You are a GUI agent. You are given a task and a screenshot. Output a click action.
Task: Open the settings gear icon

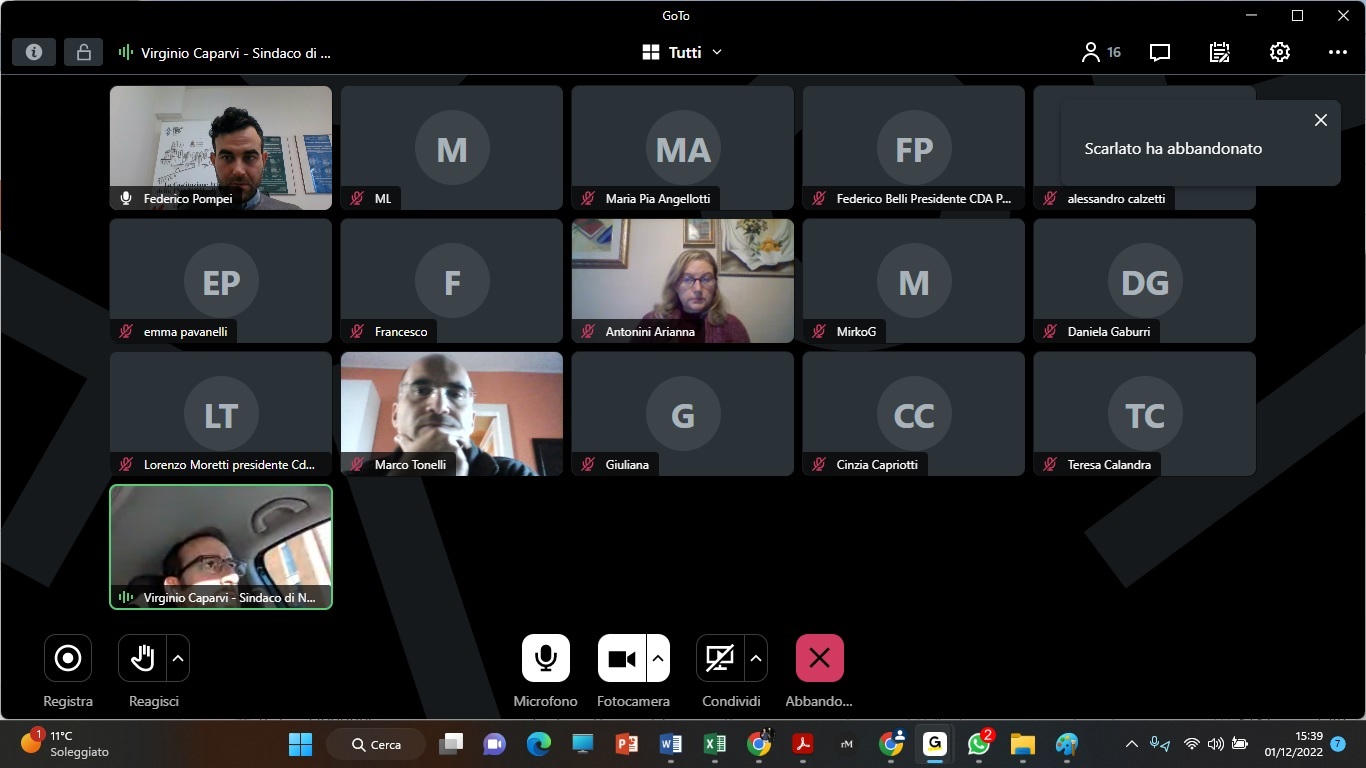[1279, 53]
